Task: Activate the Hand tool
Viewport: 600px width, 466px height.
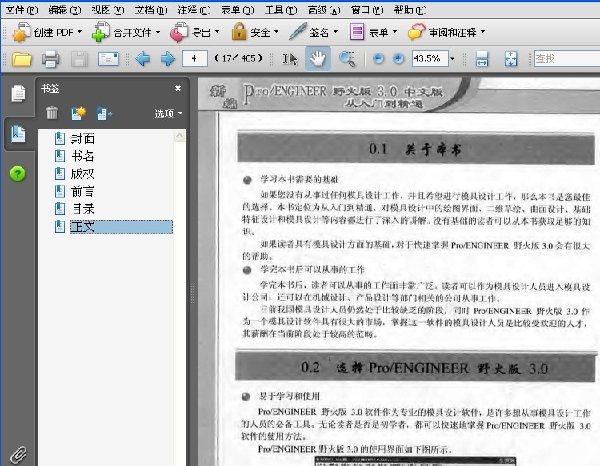Action: pos(318,59)
